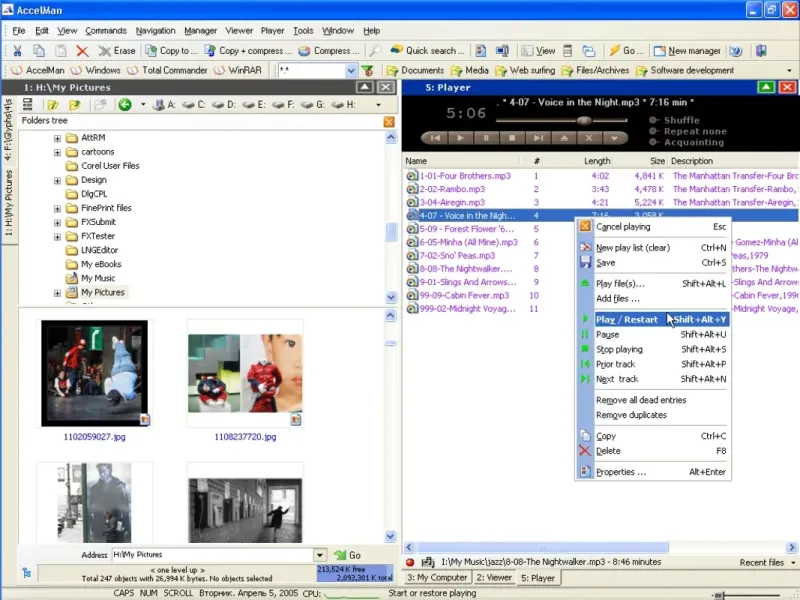
Task: Click the player's eject button
Action: pos(562,138)
